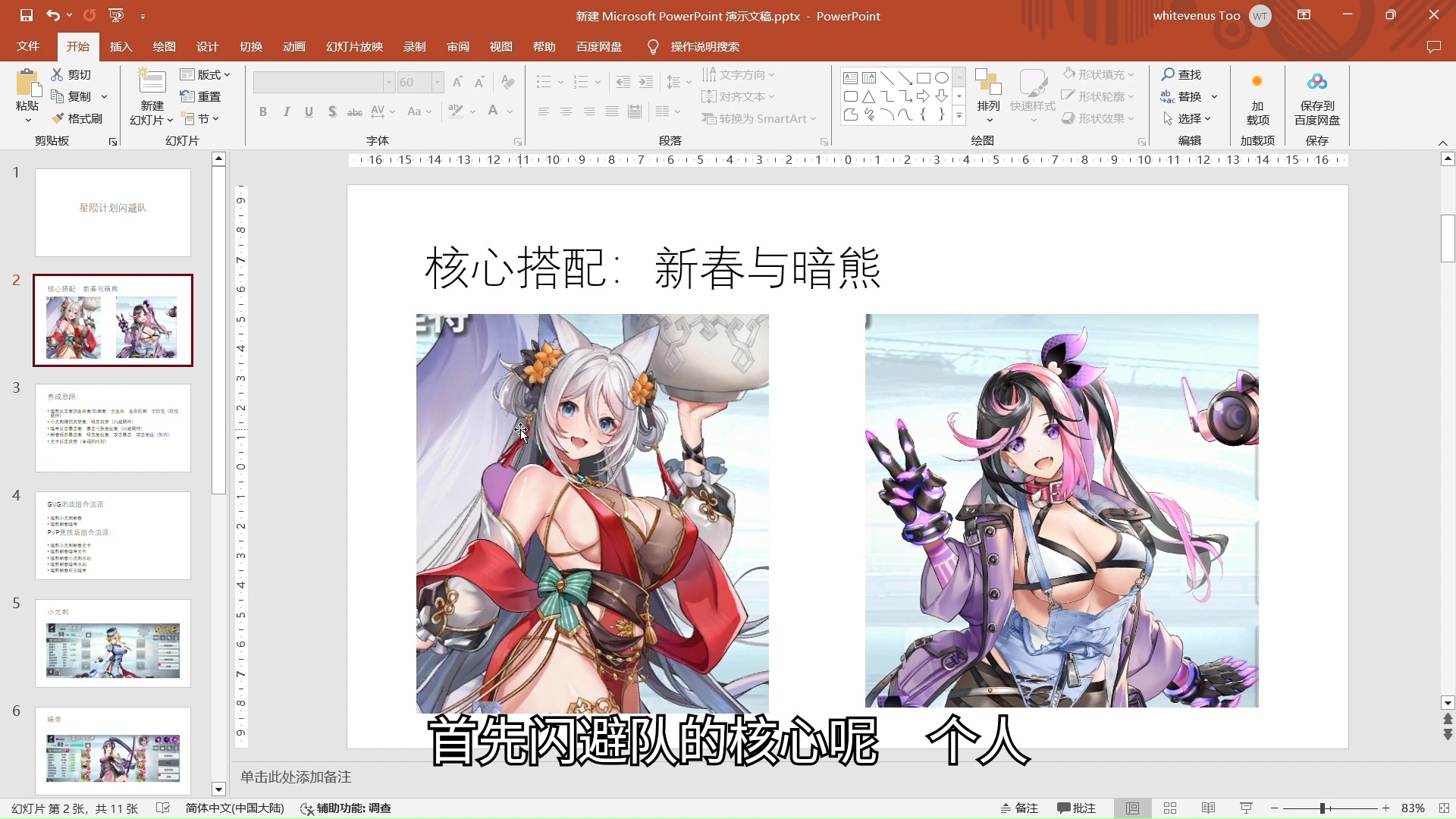
Task: Select the text box shape icon
Action: point(851,78)
